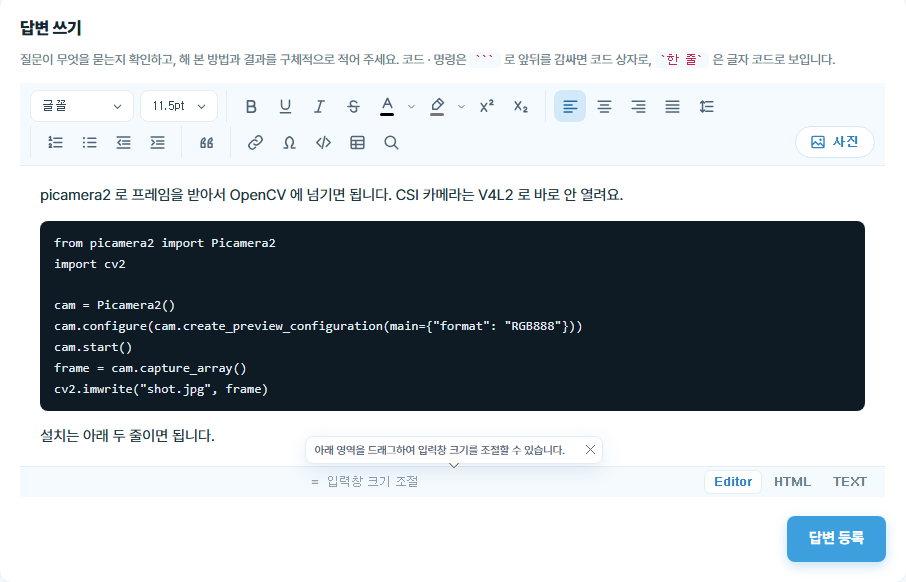Place cursor in the picamera2 intro sentence

pos(331,195)
